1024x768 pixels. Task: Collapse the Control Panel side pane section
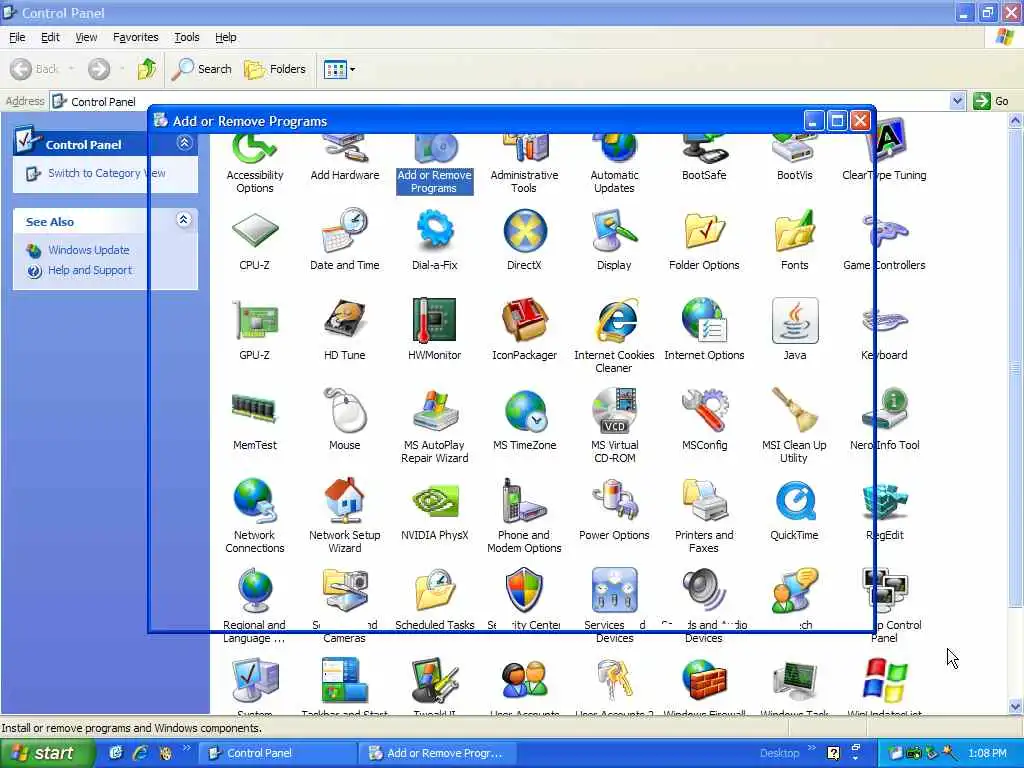point(185,143)
